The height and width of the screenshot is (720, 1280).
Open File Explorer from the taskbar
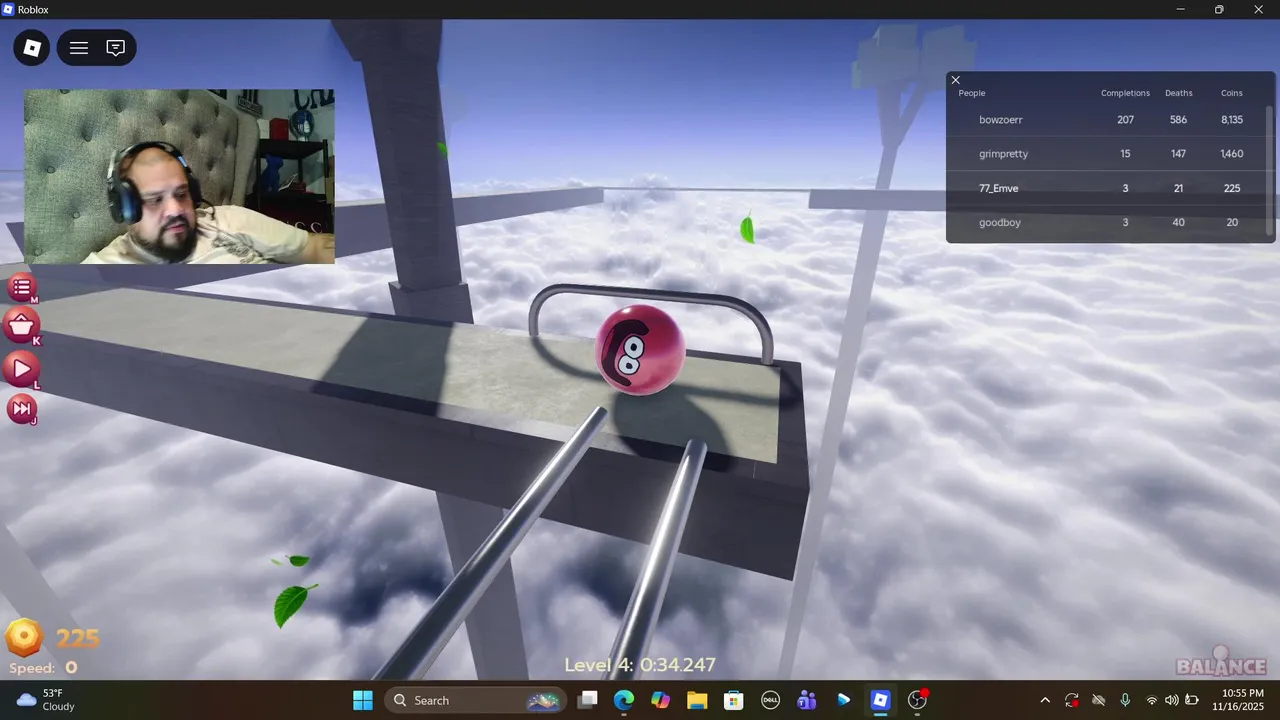click(x=697, y=700)
